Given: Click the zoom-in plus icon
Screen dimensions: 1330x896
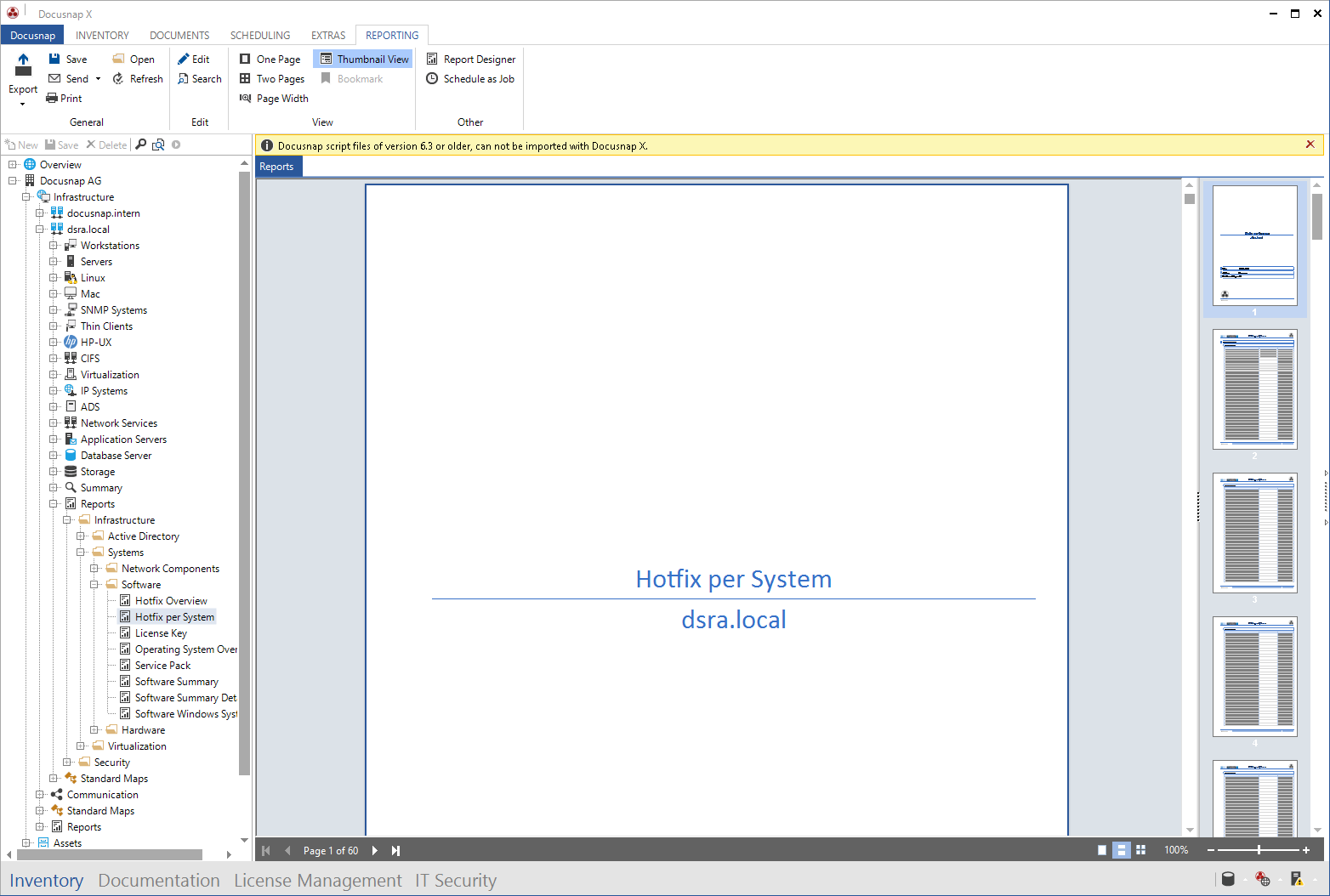Looking at the screenshot, I should 1306,850.
